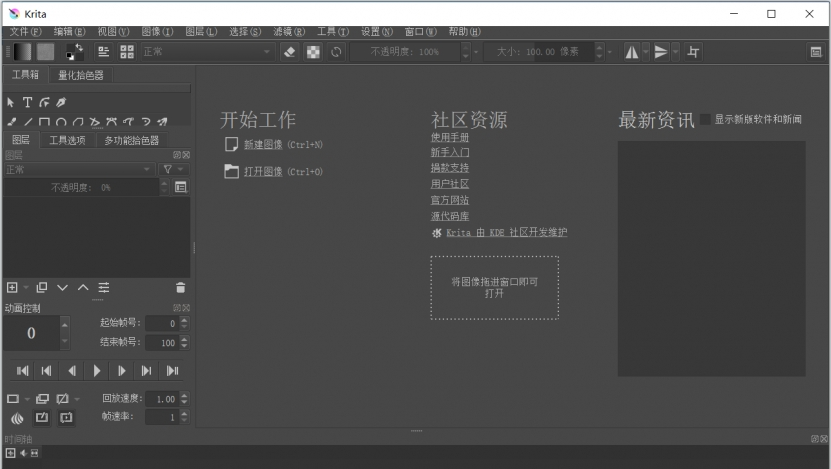Select the dynamic brush tool
Image resolution: width=831 pixels, height=469 pixels.
(145, 122)
